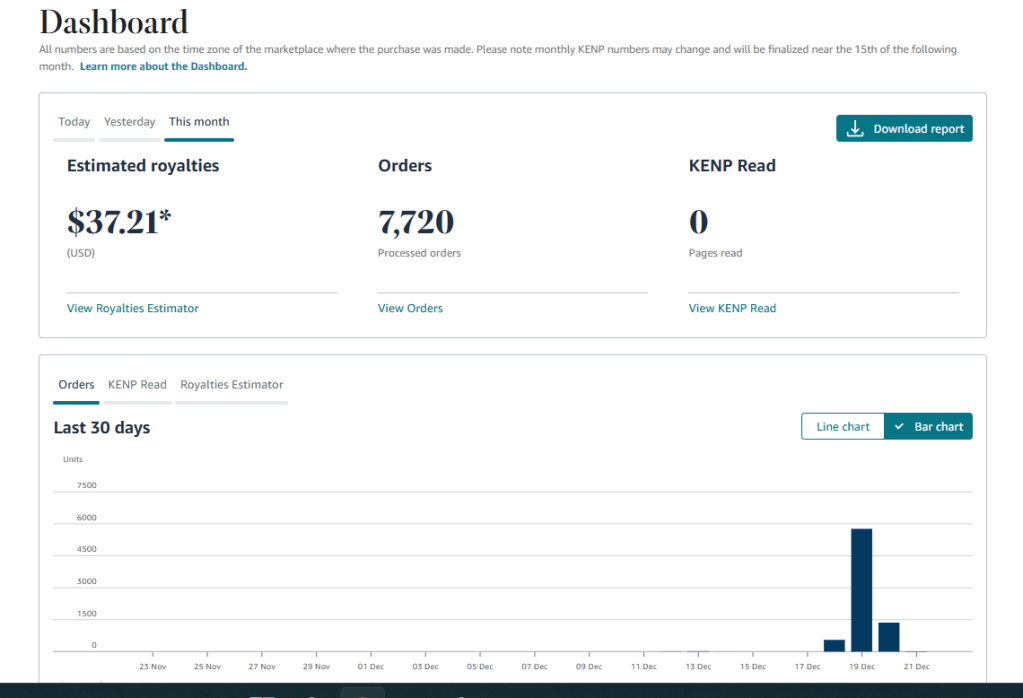Viewport: 1023px width, 698px height.
Task: Click the 7,720 processed orders figure
Action: pos(416,220)
